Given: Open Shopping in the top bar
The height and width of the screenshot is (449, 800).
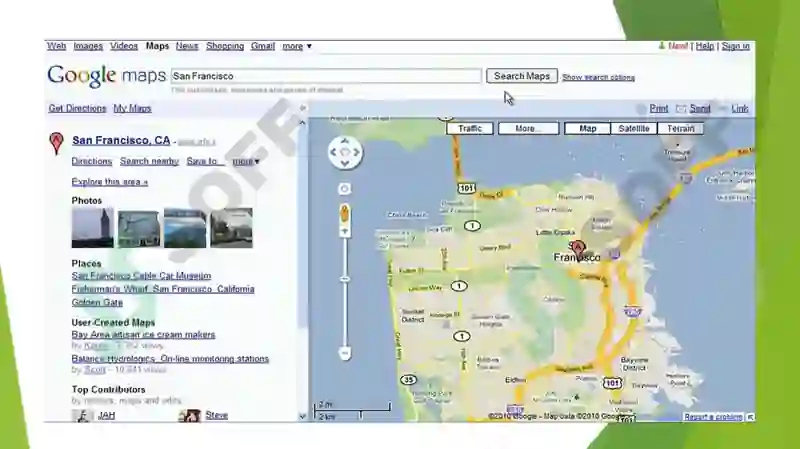Looking at the screenshot, I should (x=225, y=46).
